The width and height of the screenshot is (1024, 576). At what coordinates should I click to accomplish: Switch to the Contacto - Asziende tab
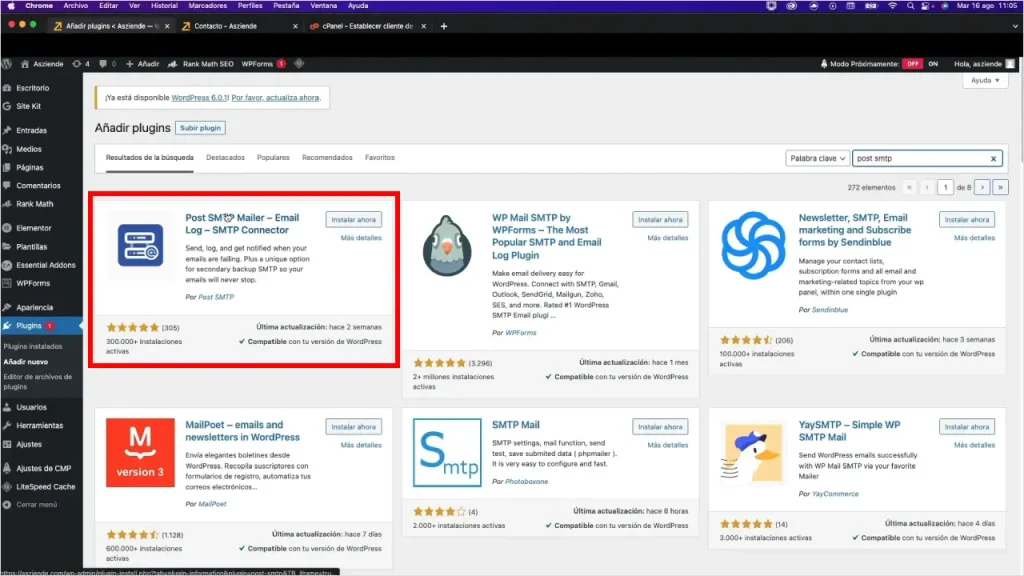(238, 26)
